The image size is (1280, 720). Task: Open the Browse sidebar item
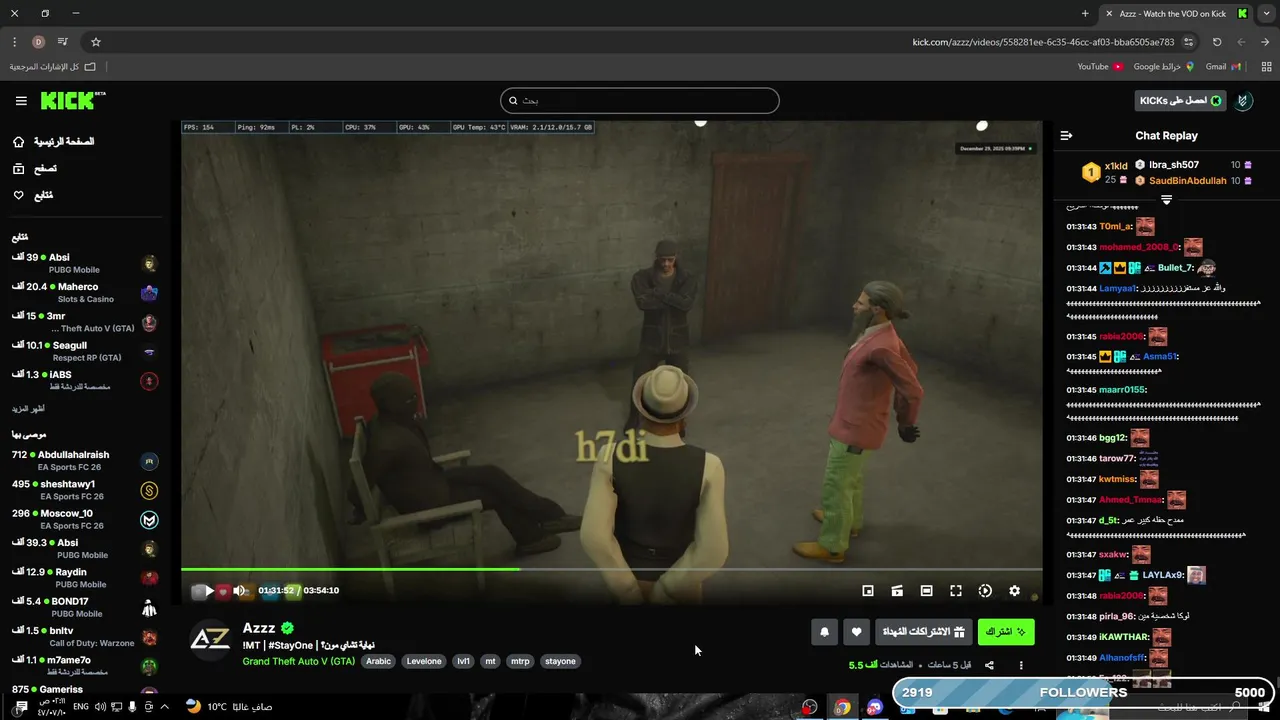[x=34, y=169]
